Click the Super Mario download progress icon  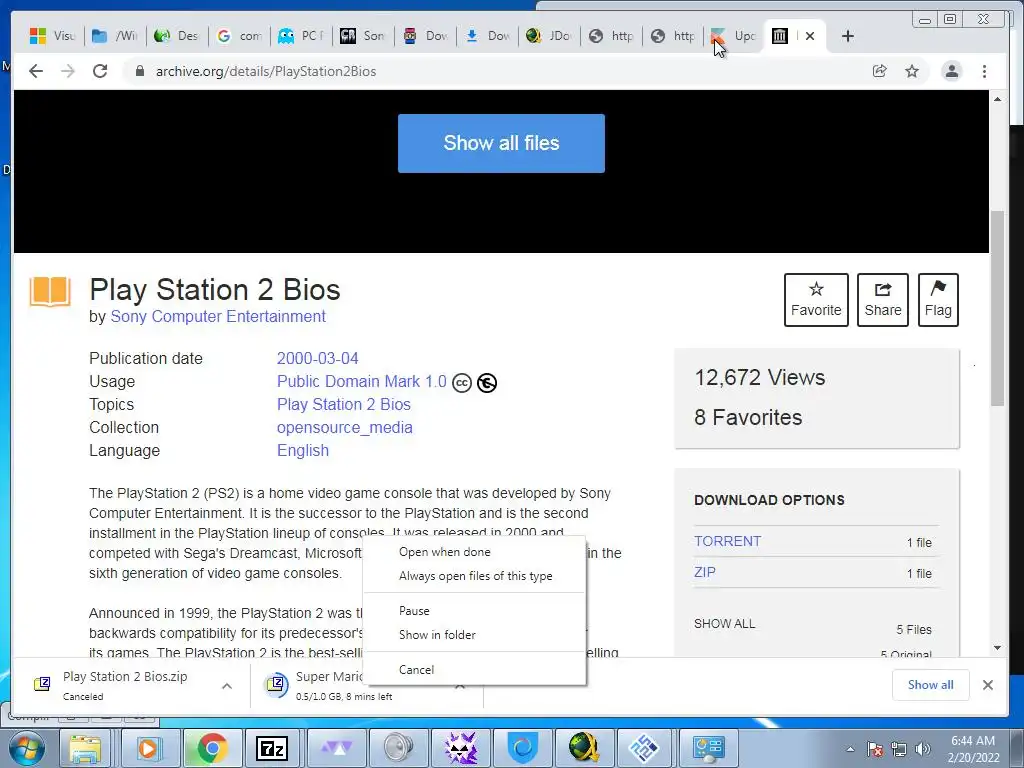(276, 684)
